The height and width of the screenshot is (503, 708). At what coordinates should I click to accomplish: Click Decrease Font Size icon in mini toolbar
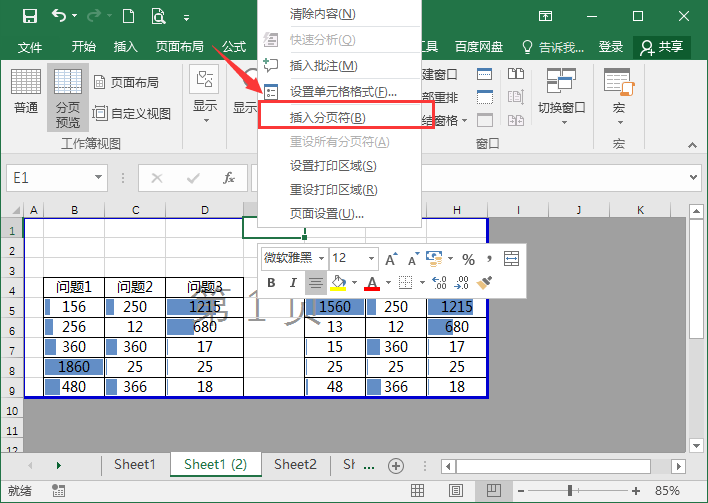413,259
